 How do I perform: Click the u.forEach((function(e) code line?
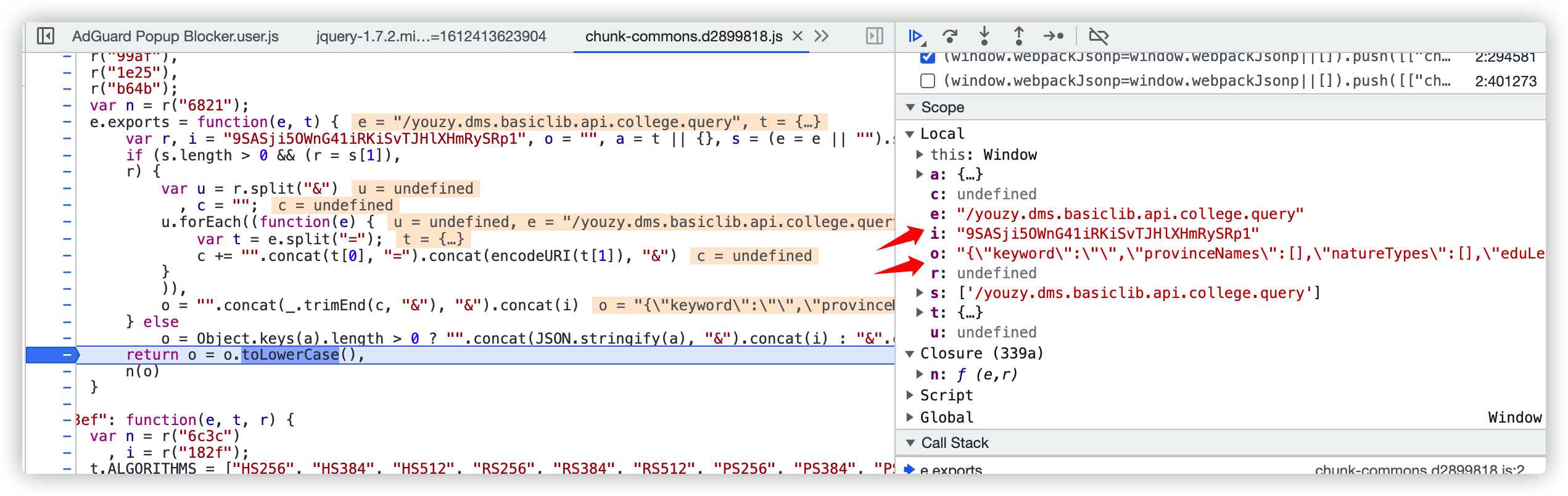point(268,221)
